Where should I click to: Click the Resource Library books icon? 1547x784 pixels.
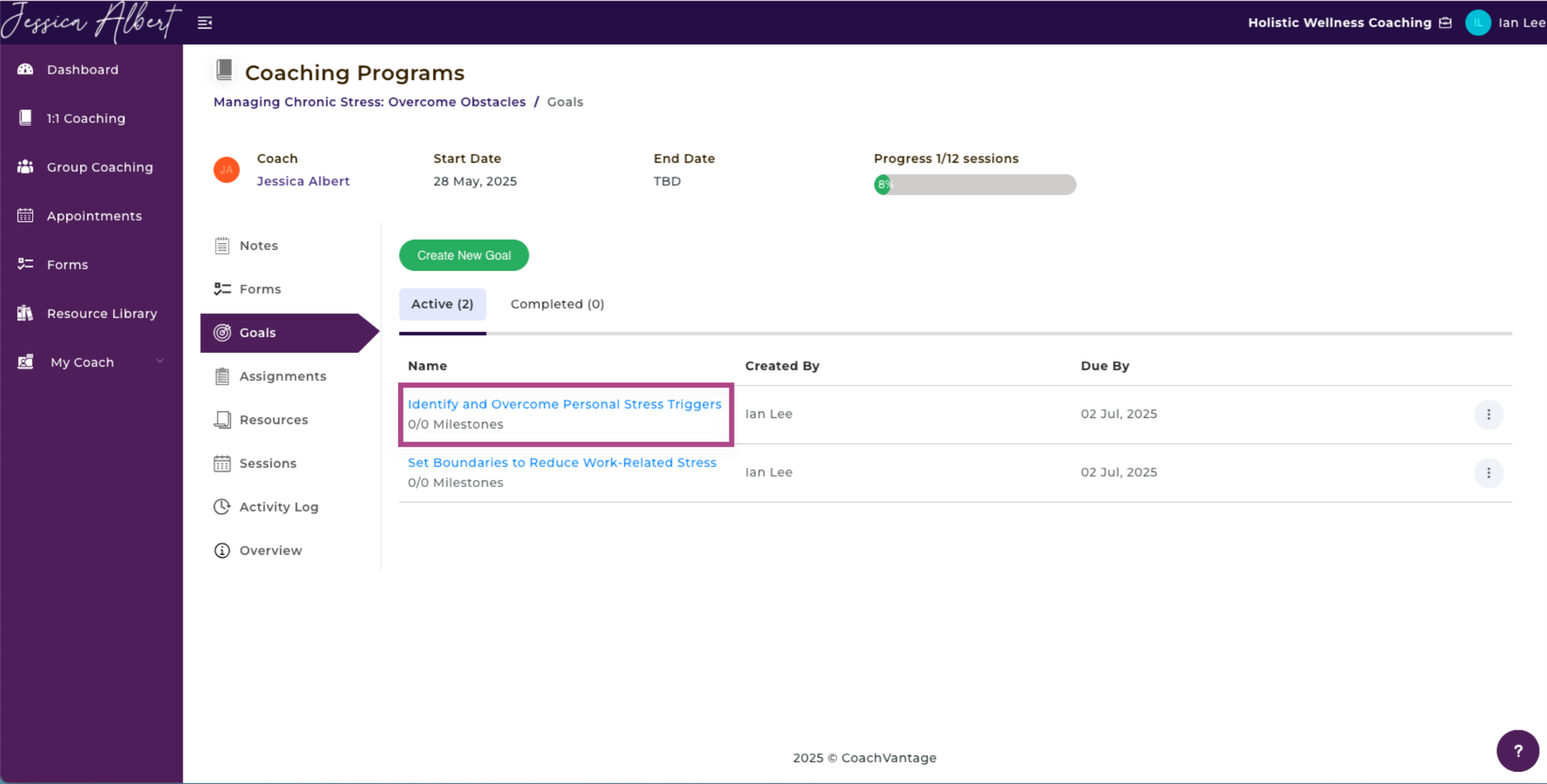25,313
